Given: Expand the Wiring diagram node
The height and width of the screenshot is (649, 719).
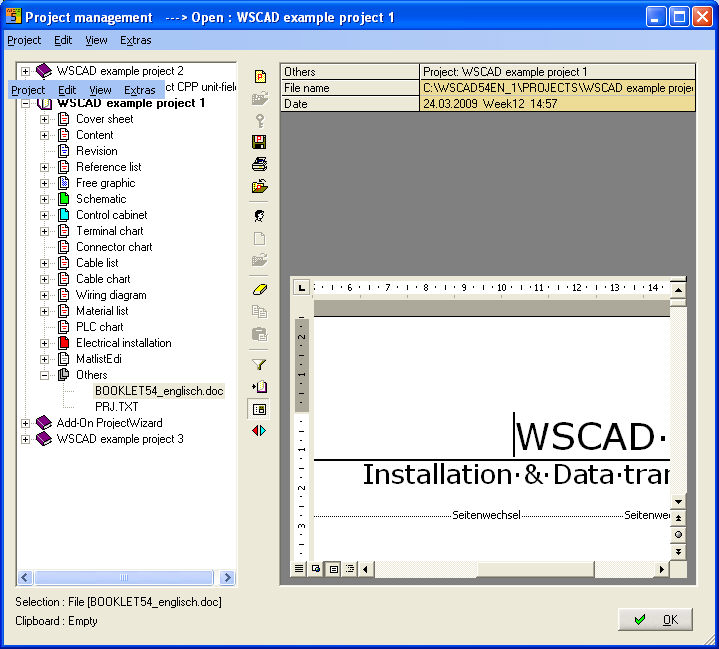Looking at the screenshot, I should 44,295.
